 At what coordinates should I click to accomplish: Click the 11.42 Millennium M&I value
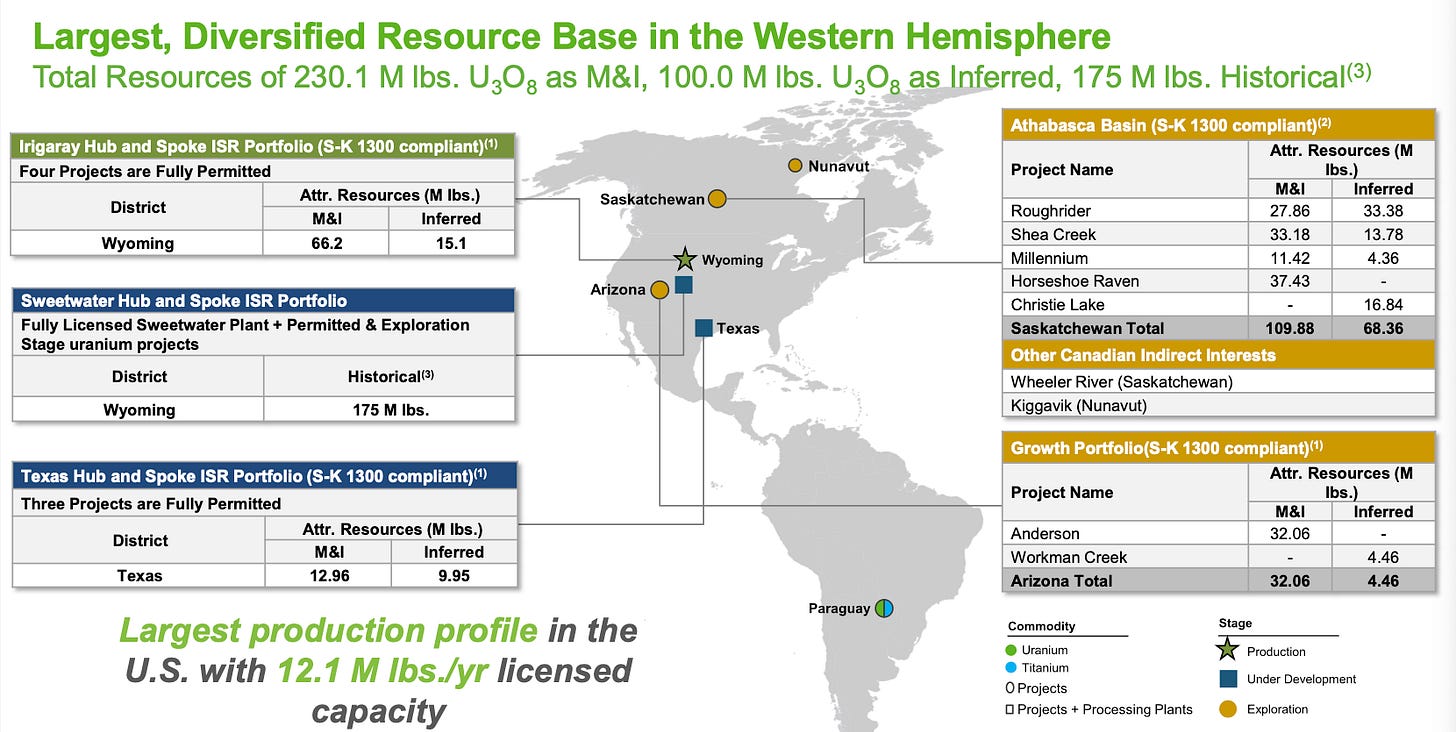pos(1290,258)
